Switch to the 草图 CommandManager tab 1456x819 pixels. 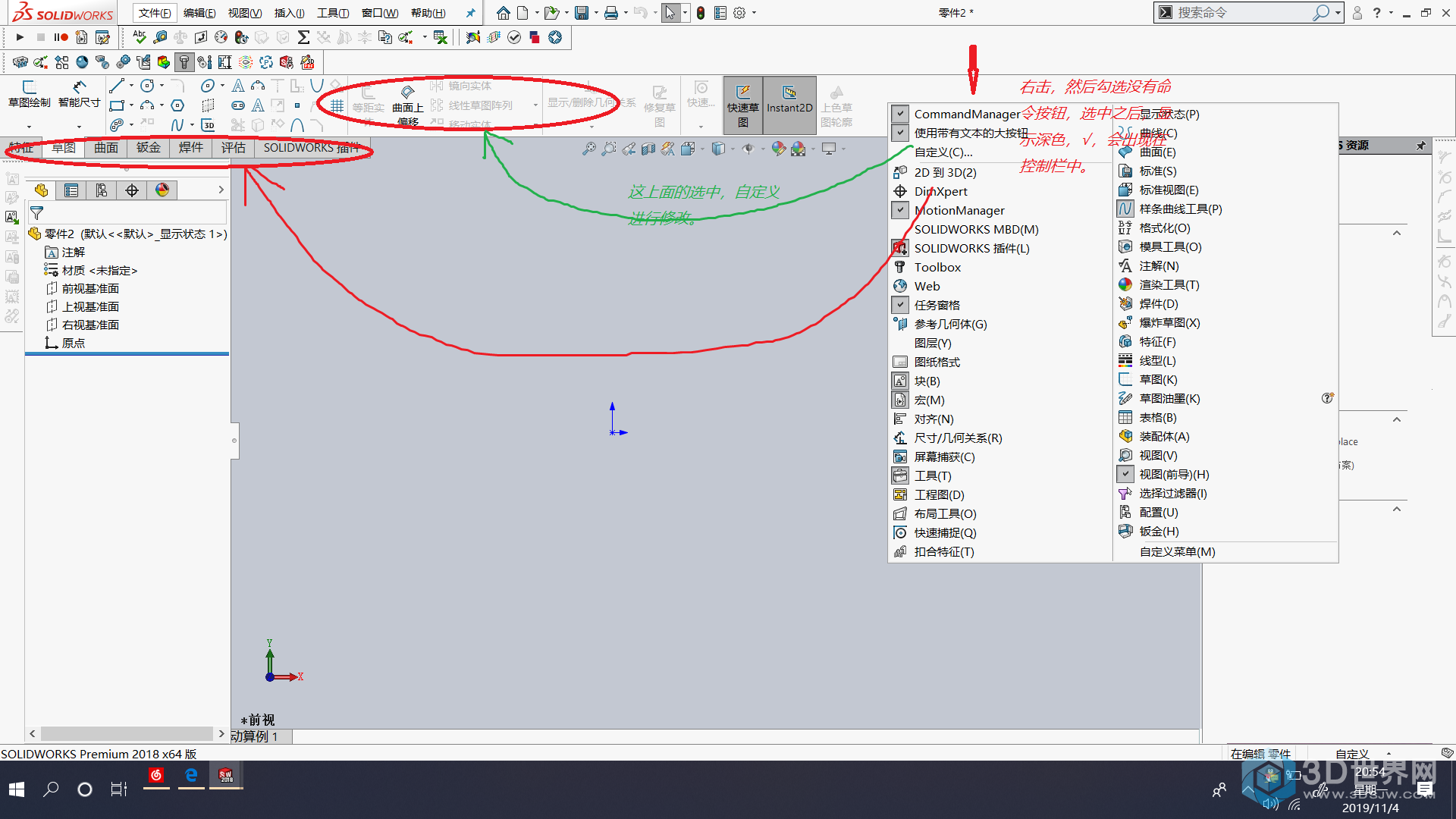pyautogui.click(x=64, y=148)
